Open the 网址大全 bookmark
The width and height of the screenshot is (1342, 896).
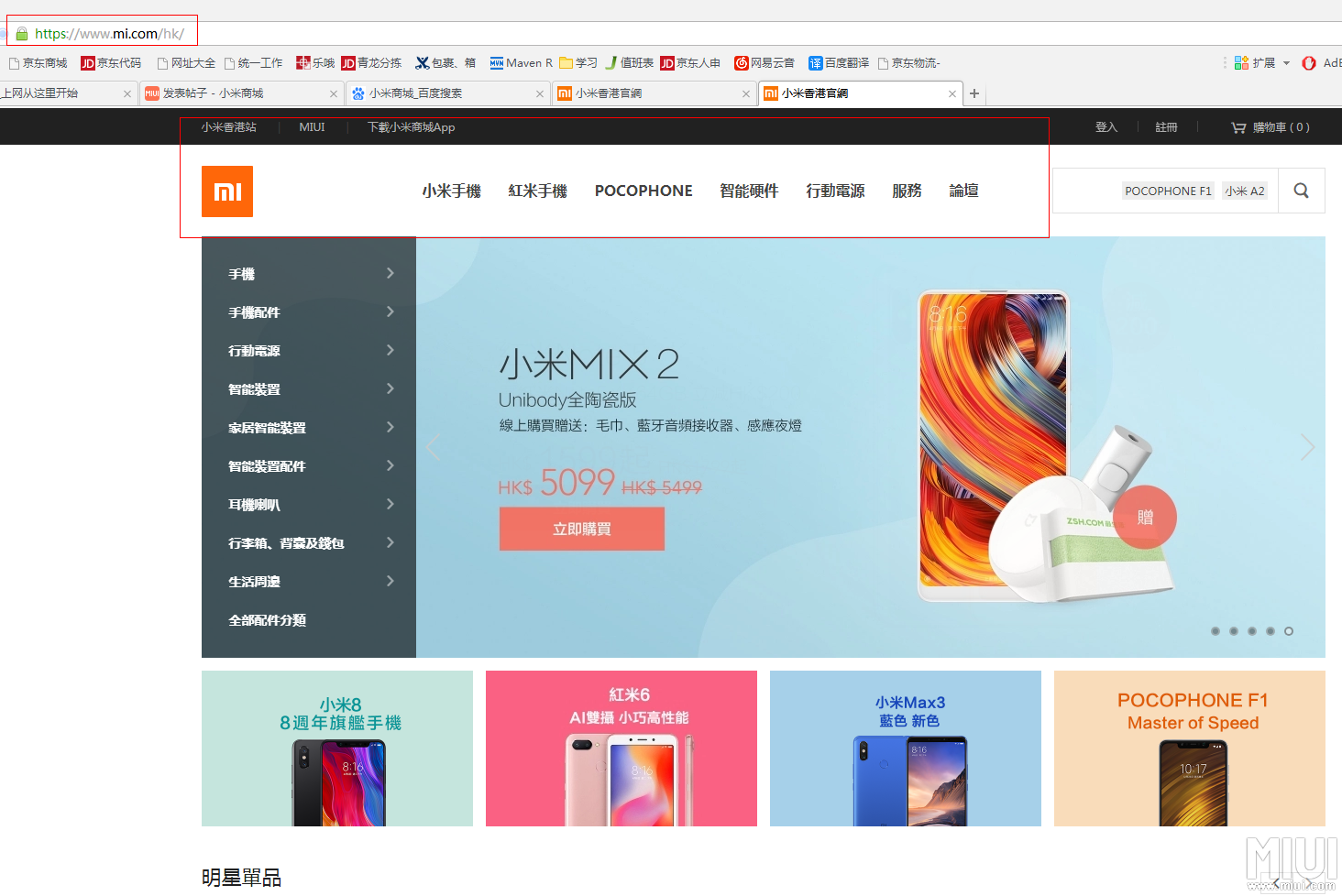click(x=186, y=63)
